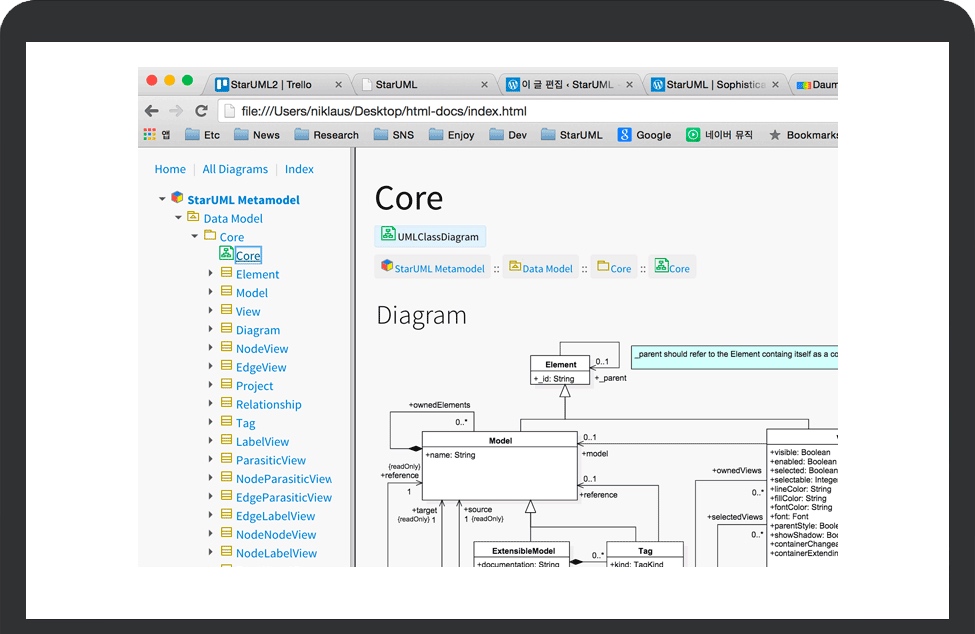Switch to the StarUML | Sophisticated tab
Viewport: 975px width, 634px height.
715,85
